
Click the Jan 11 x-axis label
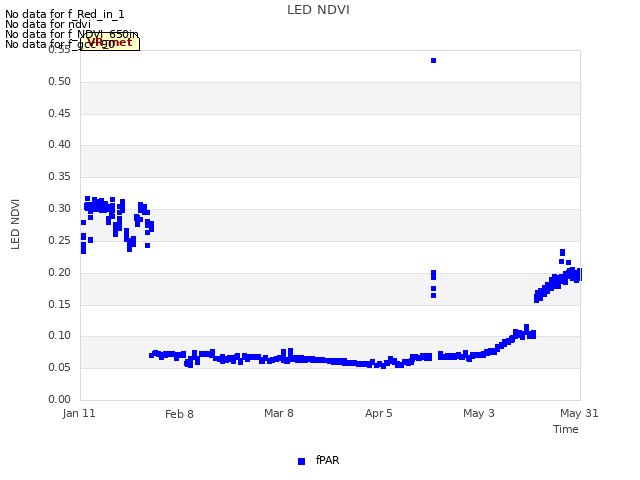pyautogui.click(x=79, y=413)
